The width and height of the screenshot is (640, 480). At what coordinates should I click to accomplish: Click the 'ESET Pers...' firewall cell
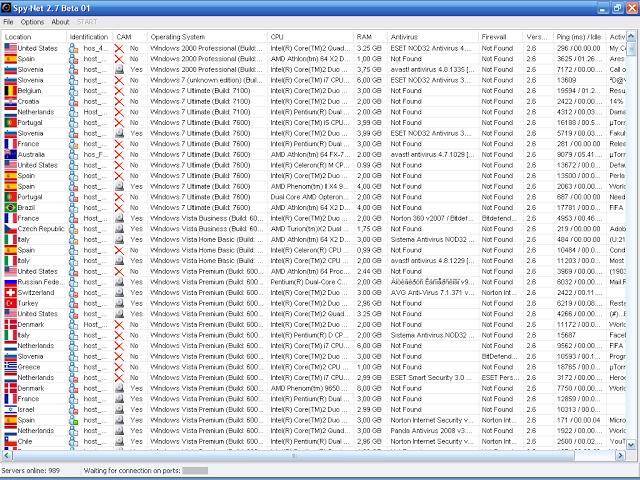pyautogui.click(x=500, y=377)
